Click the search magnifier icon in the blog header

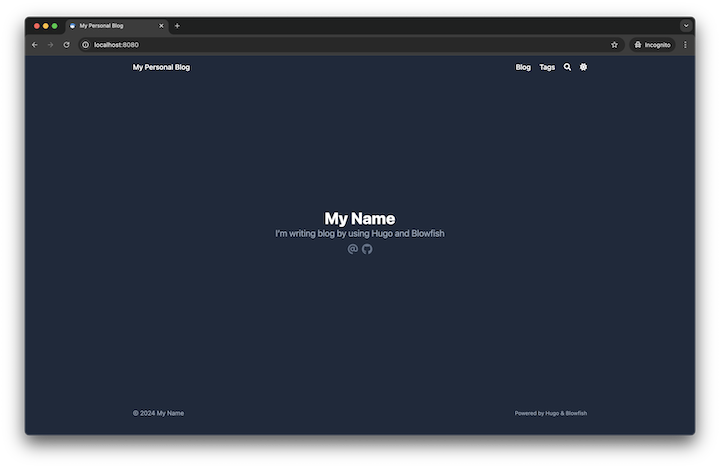click(568, 67)
